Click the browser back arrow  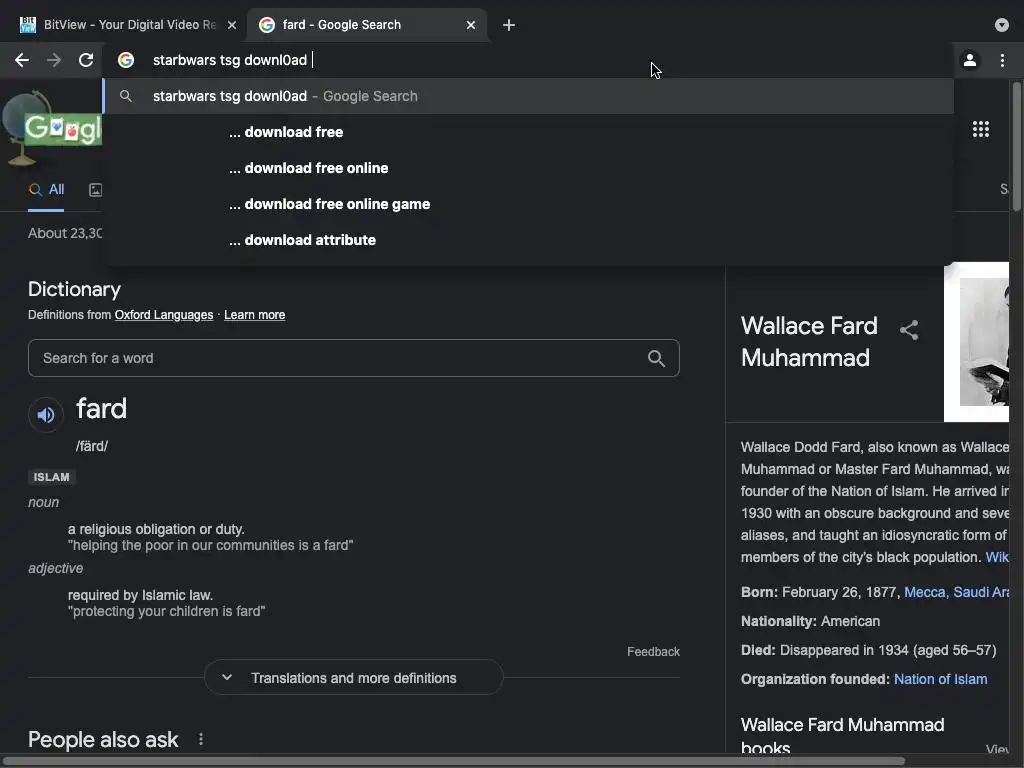pyautogui.click(x=22, y=60)
